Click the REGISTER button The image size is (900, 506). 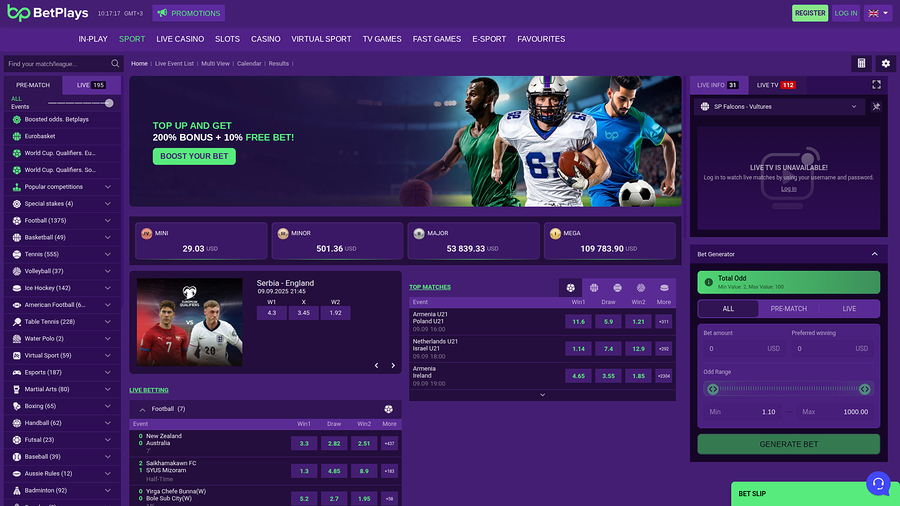pyautogui.click(x=810, y=13)
